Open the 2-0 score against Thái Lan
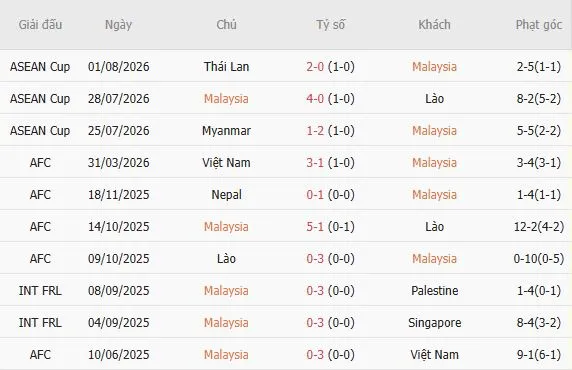Screen dimensions: 572x370 pos(315,66)
